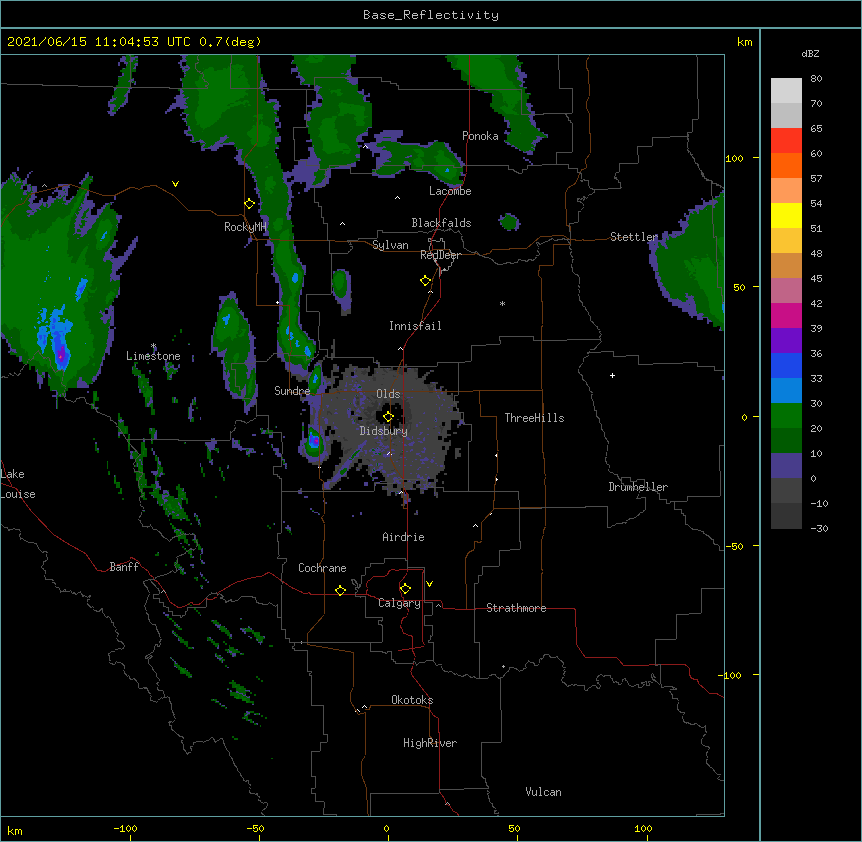Pick the purple 36-39 dBZ legend swatch
The height and width of the screenshot is (842, 862).
tap(786, 340)
